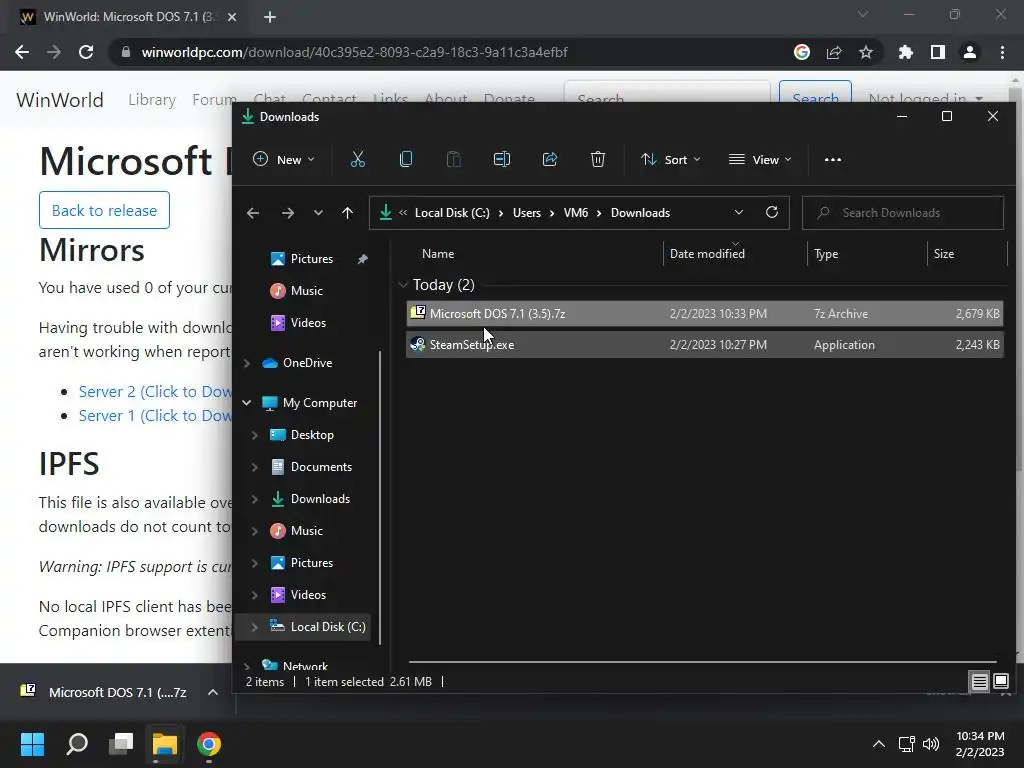Select the WinWorld Chrome tab

tap(129, 18)
